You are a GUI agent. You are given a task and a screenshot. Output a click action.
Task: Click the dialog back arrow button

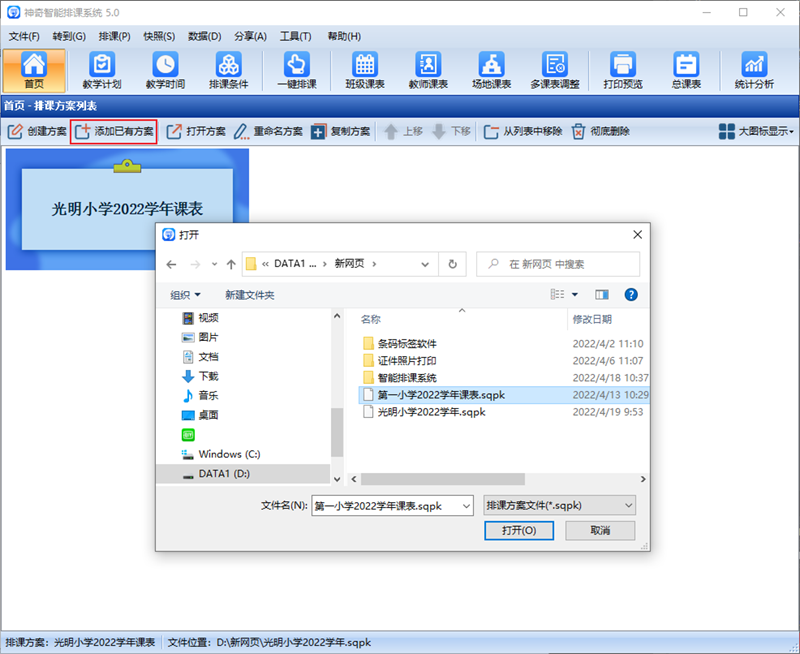(x=171, y=264)
